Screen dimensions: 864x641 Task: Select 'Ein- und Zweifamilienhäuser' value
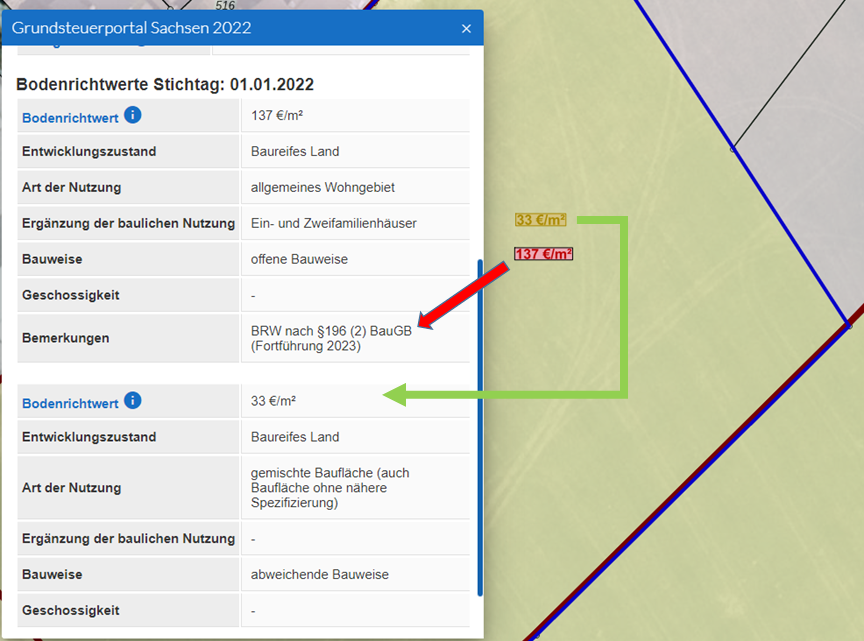pos(333,223)
